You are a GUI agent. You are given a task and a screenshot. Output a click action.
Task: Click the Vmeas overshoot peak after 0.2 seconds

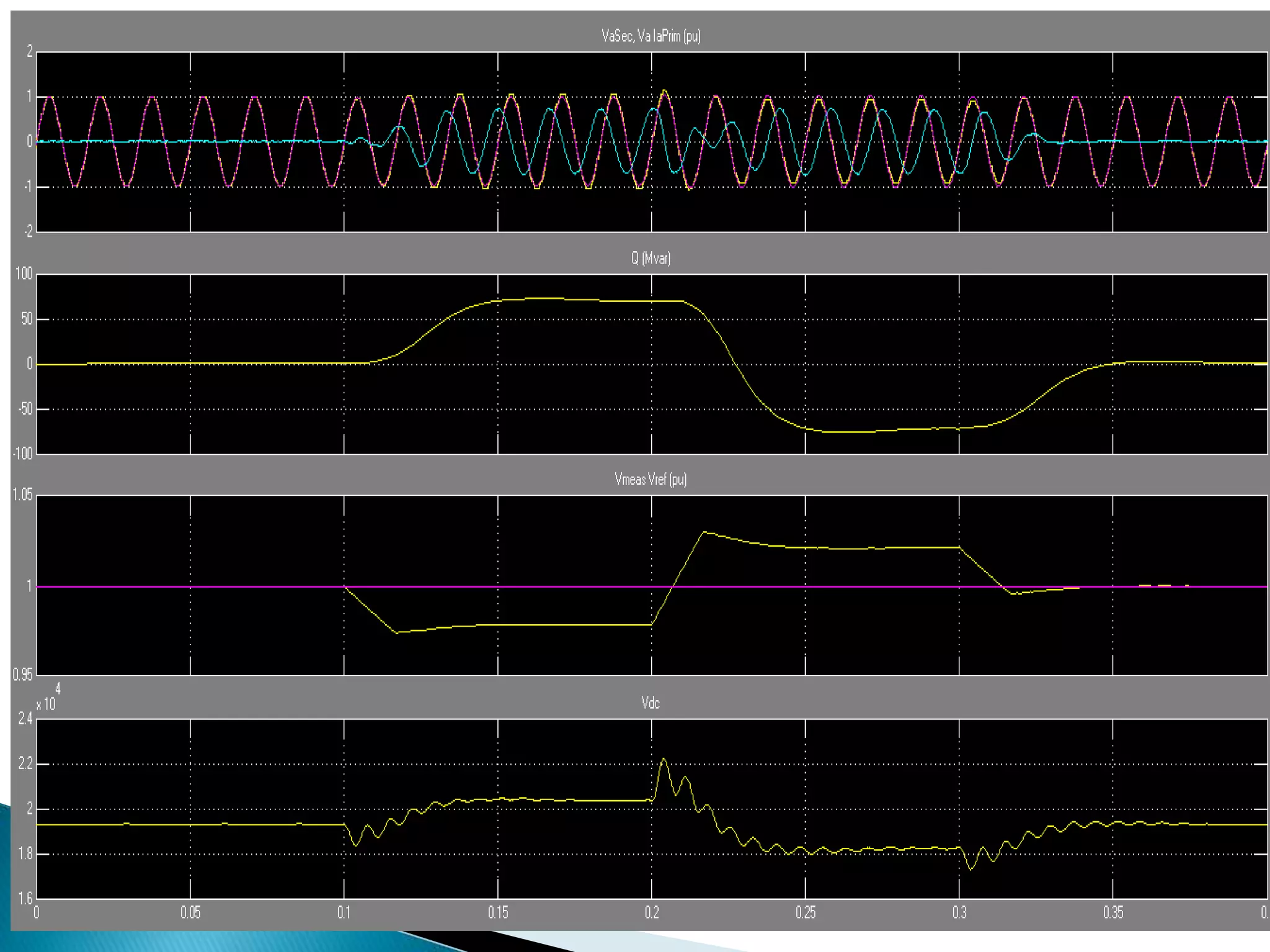click(704, 532)
